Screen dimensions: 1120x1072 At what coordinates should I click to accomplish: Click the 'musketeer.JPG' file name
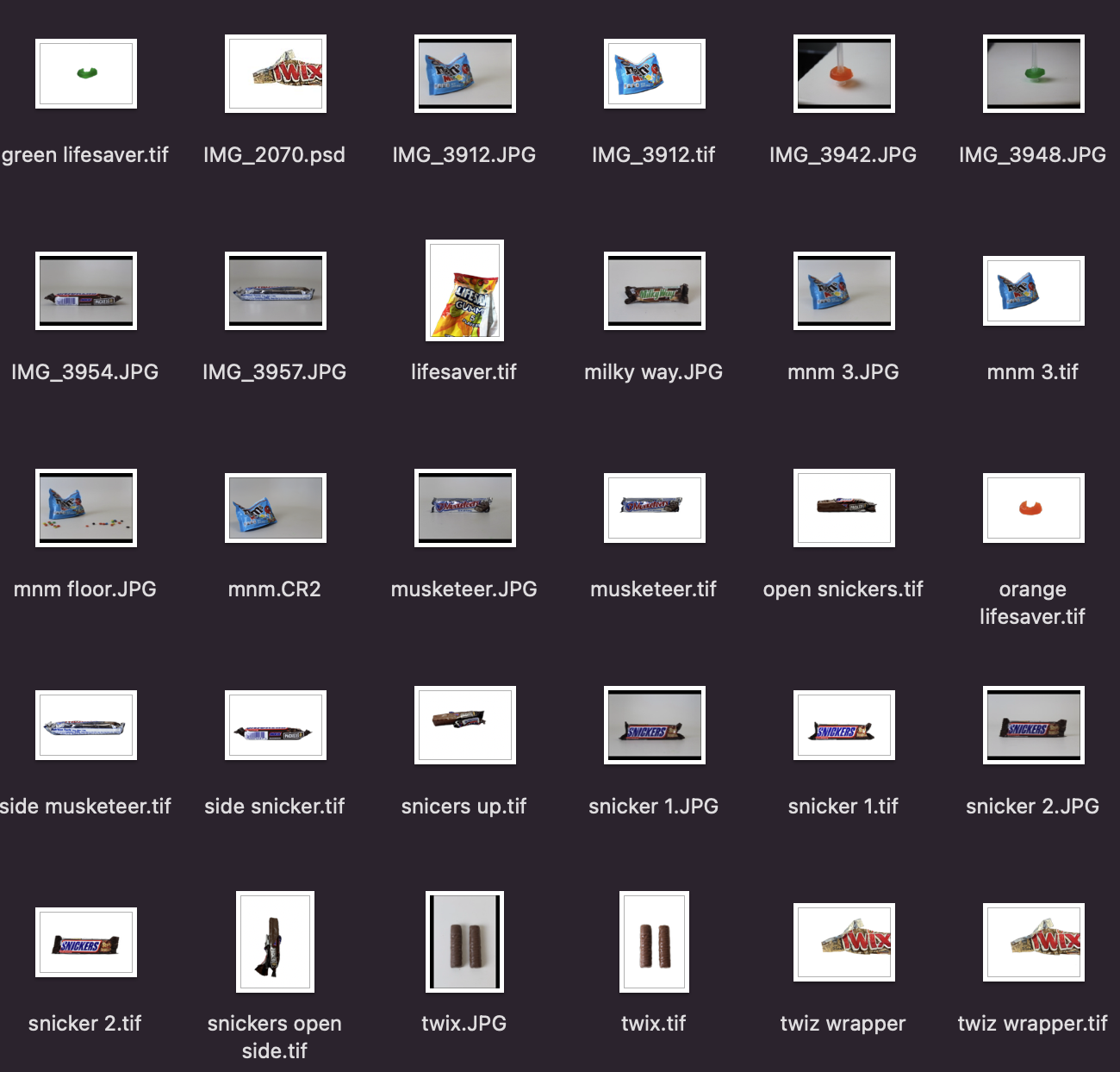tap(464, 589)
